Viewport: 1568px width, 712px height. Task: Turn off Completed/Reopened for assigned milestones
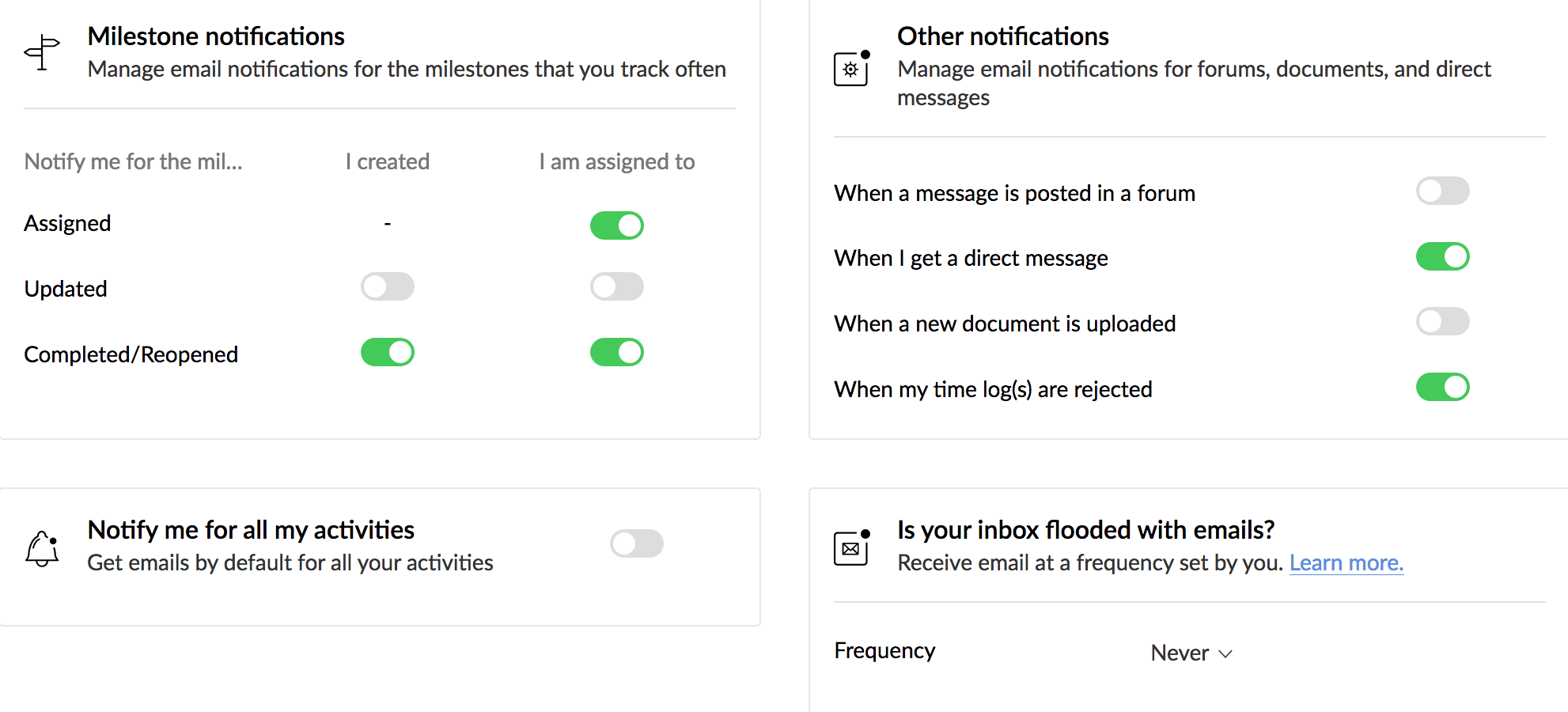(617, 352)
